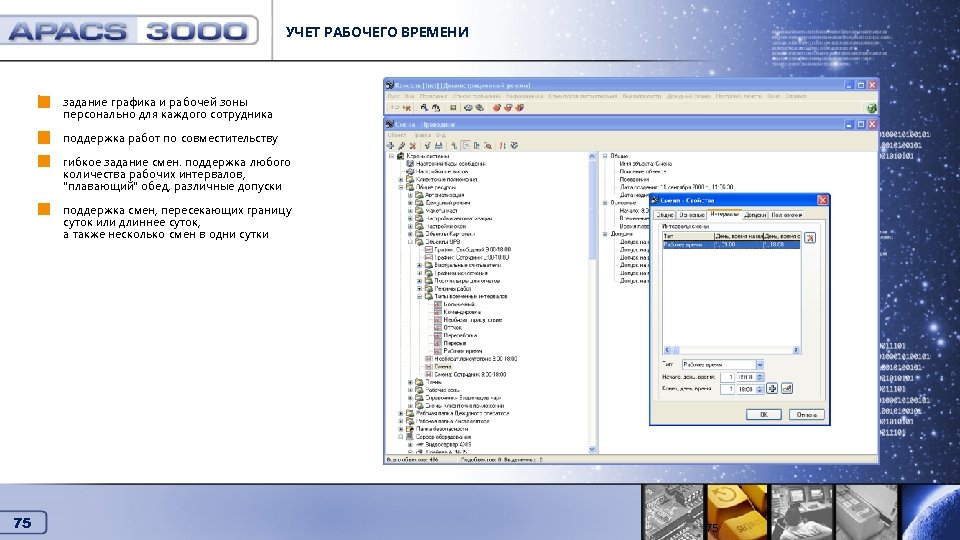This screenshot has height=540, width=960.
Task: Click the red cross icon in Console toolbar
Action: 407,108
